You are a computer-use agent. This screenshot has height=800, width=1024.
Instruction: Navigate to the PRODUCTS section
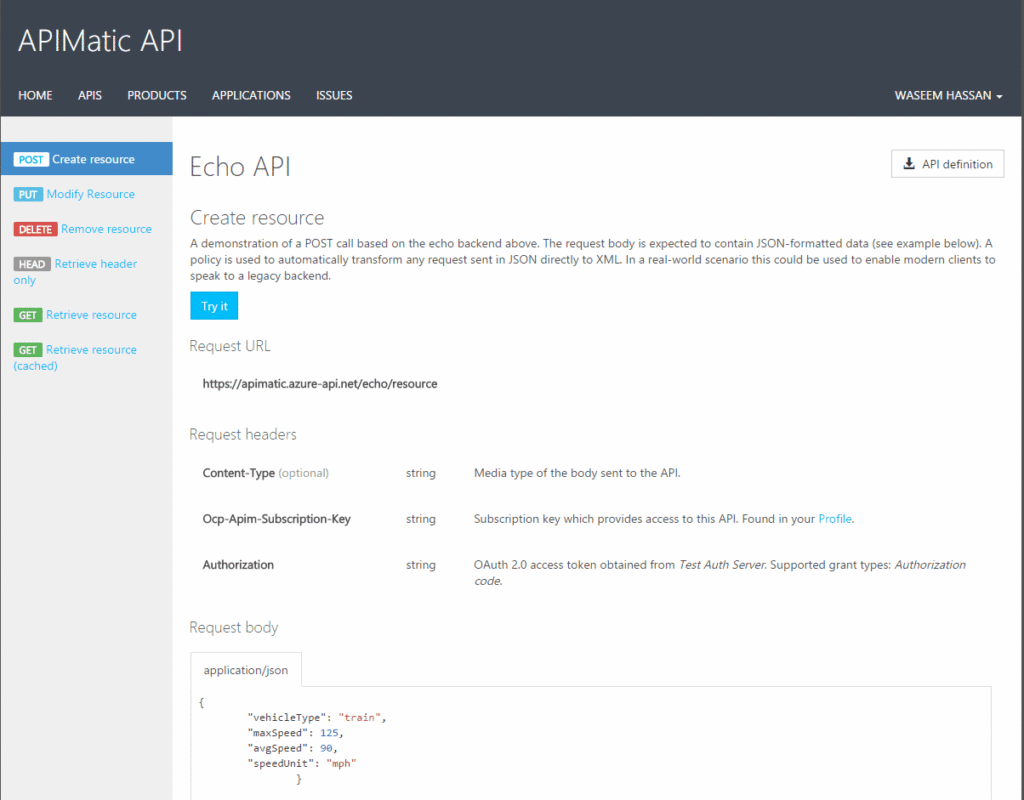coord(156,95)
